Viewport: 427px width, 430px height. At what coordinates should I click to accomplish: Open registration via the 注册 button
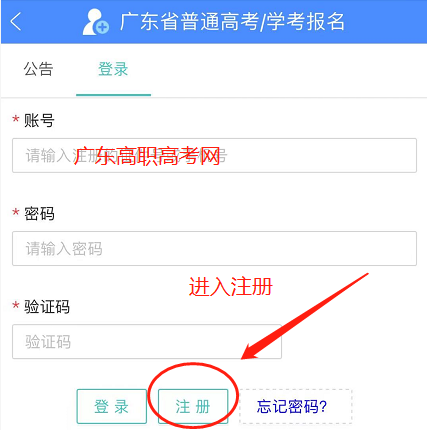coord(193,406)
